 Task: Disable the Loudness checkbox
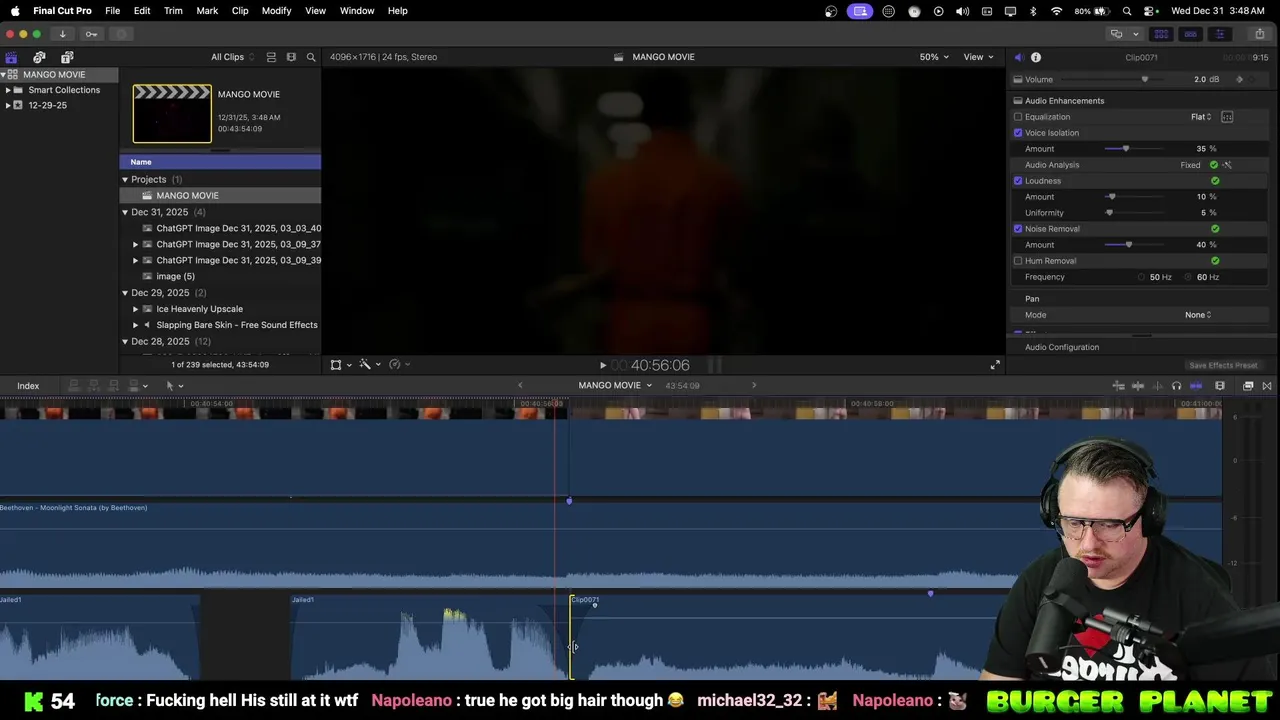1018,181
